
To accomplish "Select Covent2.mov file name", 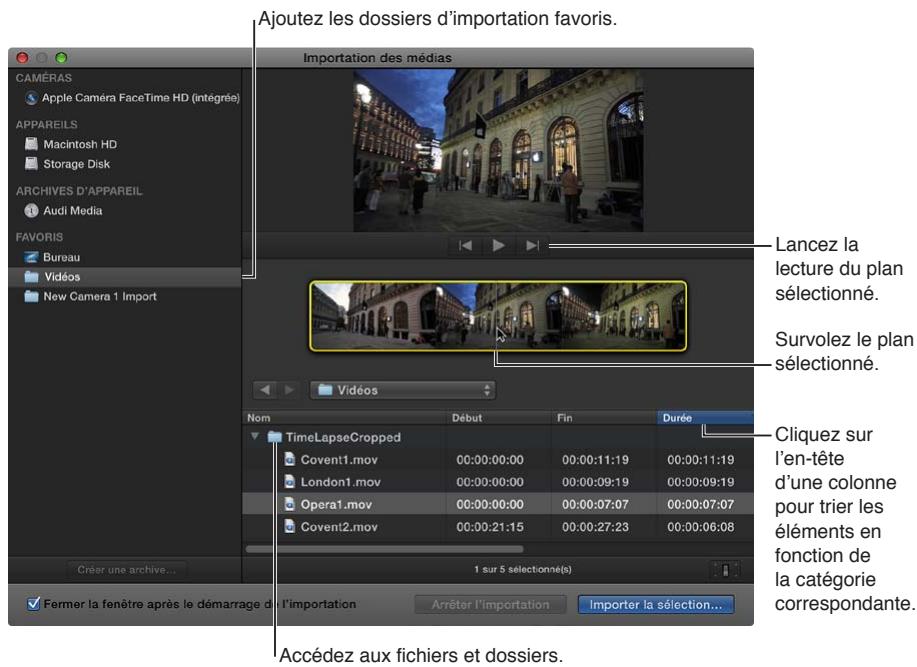I will pyautogui.click(x=339, y=527).
